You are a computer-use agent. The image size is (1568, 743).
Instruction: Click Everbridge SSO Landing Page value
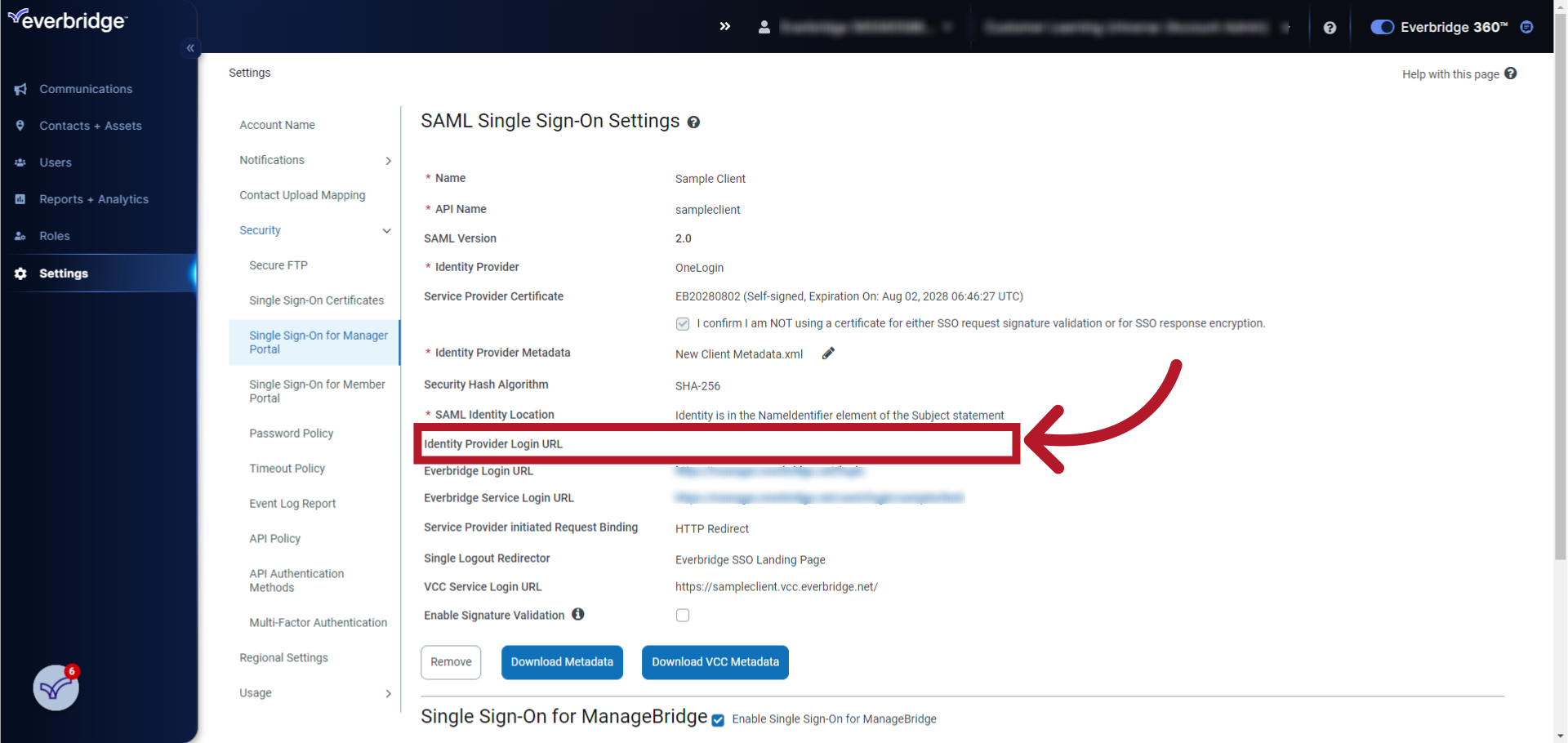(751, 560)
